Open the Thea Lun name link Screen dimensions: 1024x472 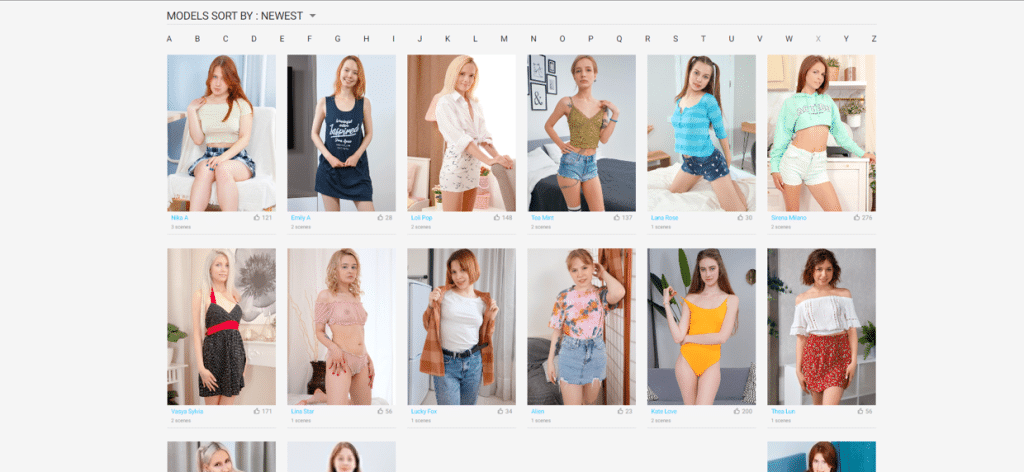782,411
